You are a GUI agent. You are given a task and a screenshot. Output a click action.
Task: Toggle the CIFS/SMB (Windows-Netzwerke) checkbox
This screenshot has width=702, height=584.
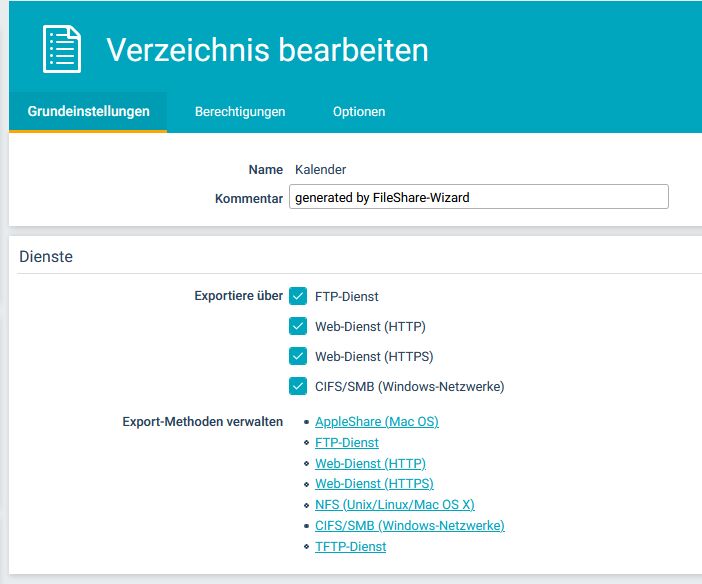click(298, 386)
